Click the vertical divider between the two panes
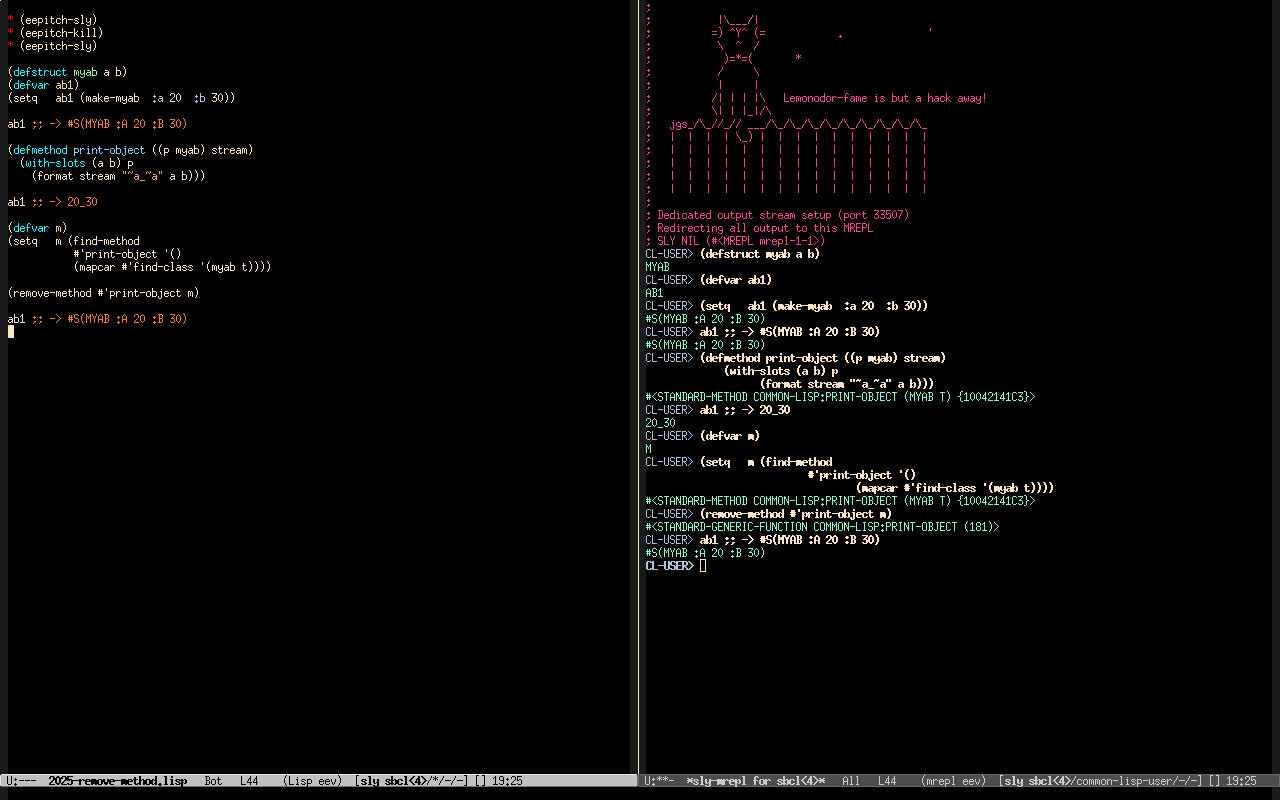Screen dimensions: 1280x800 (638, 400)
